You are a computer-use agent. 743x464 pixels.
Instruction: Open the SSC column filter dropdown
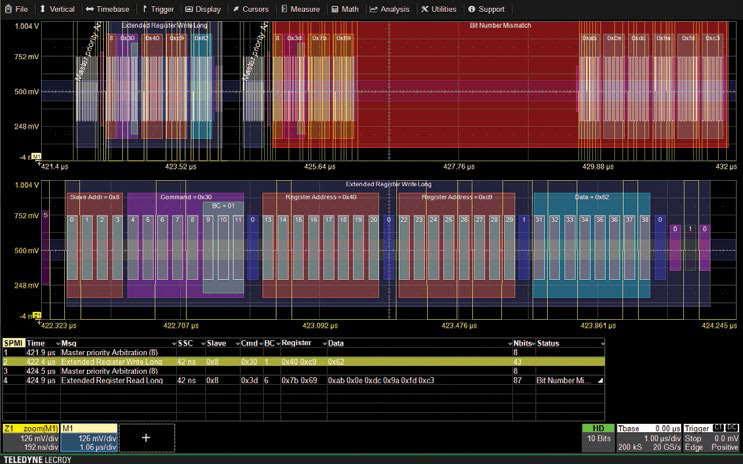pyautogui.click(x=203, y=344)
